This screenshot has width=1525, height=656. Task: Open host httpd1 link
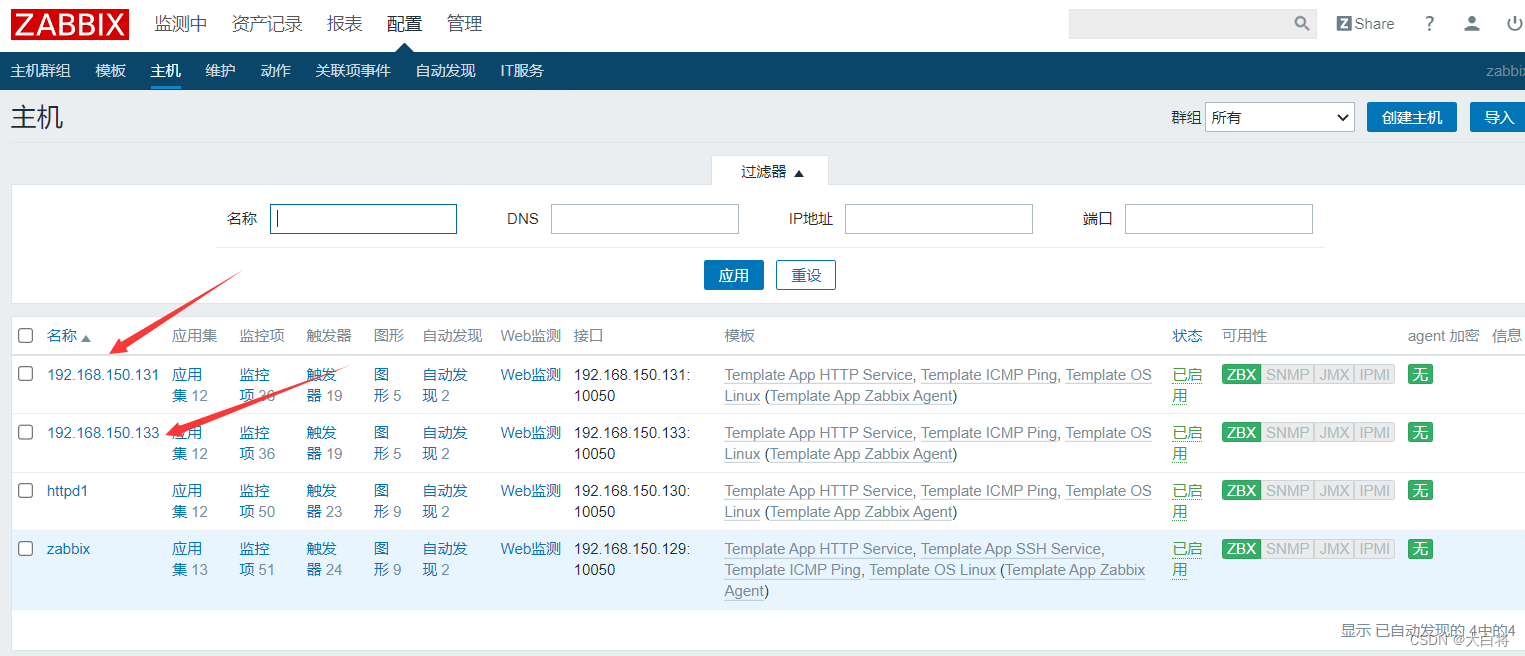(67, 491)
